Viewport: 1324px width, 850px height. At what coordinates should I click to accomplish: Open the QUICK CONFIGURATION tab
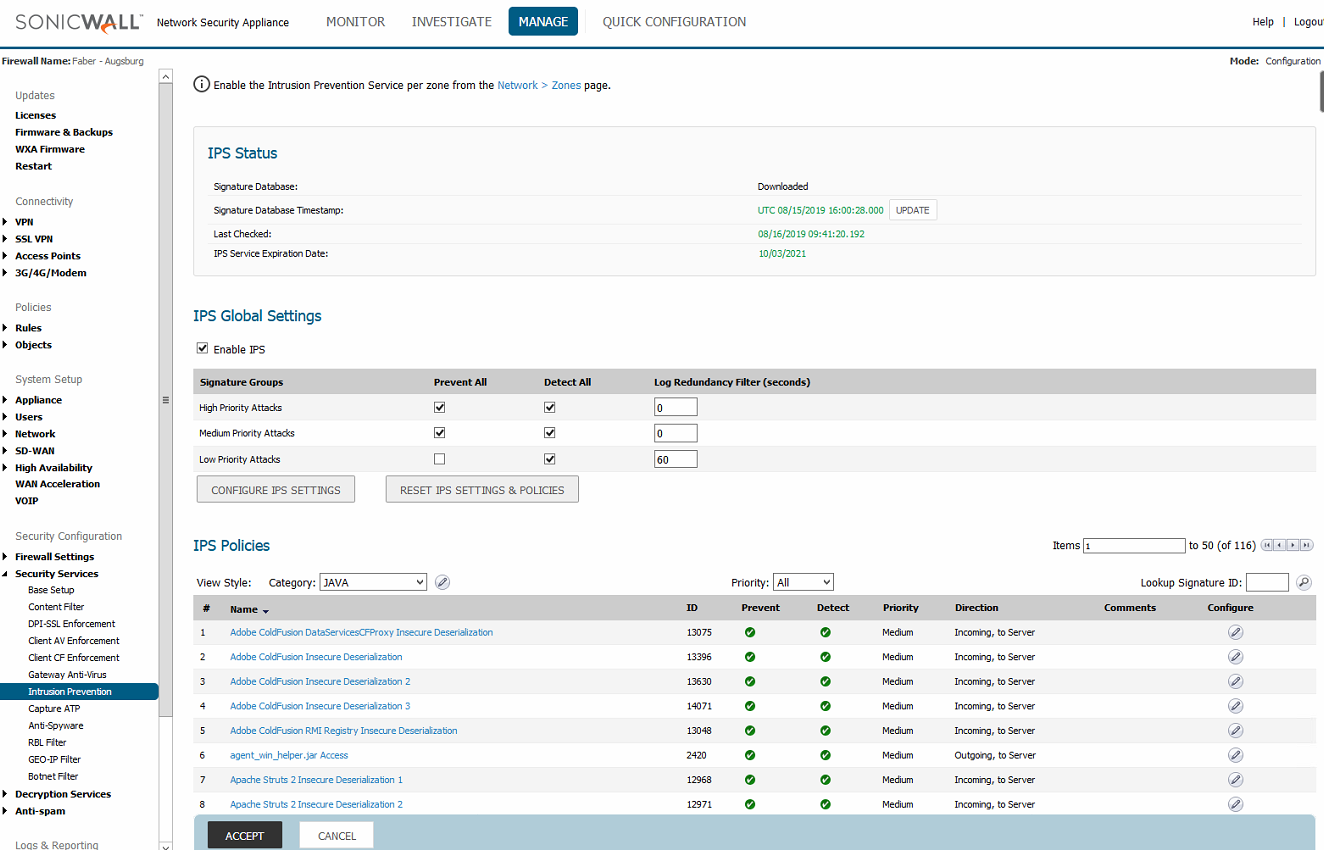click(x=674, y=21)
